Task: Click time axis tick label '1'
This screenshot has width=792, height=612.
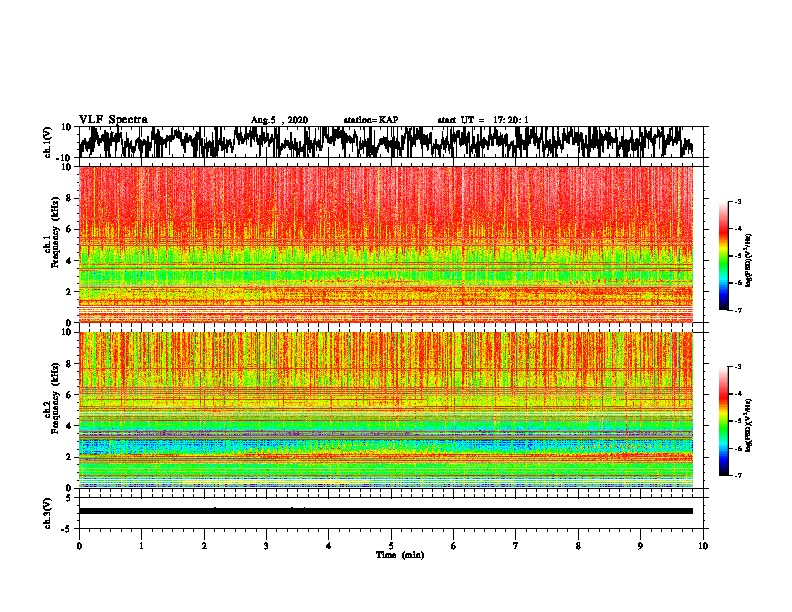Action: (x=141, y=546)
